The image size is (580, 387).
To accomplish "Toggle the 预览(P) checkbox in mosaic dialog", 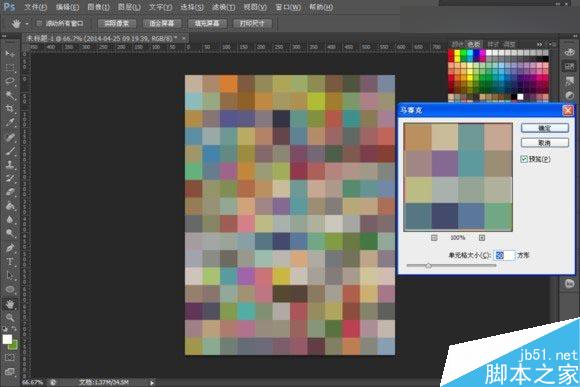I will (524, 159).
